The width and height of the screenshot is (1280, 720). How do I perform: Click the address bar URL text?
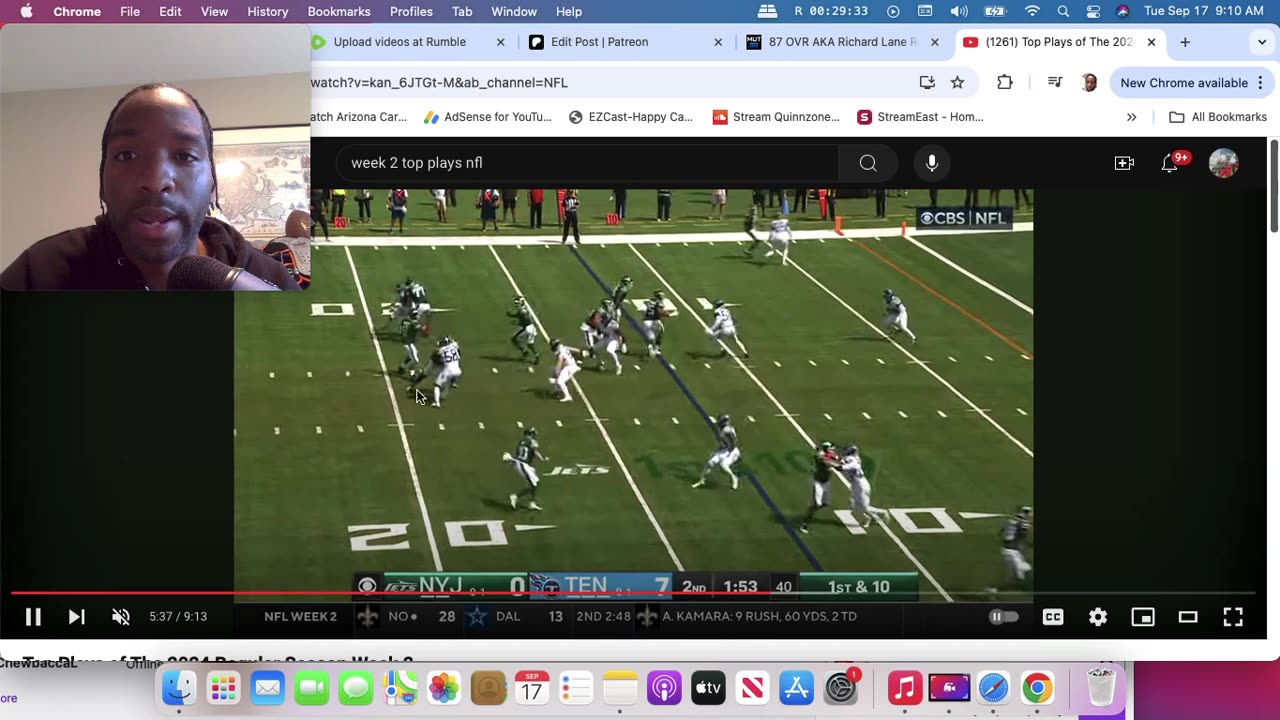439,83
